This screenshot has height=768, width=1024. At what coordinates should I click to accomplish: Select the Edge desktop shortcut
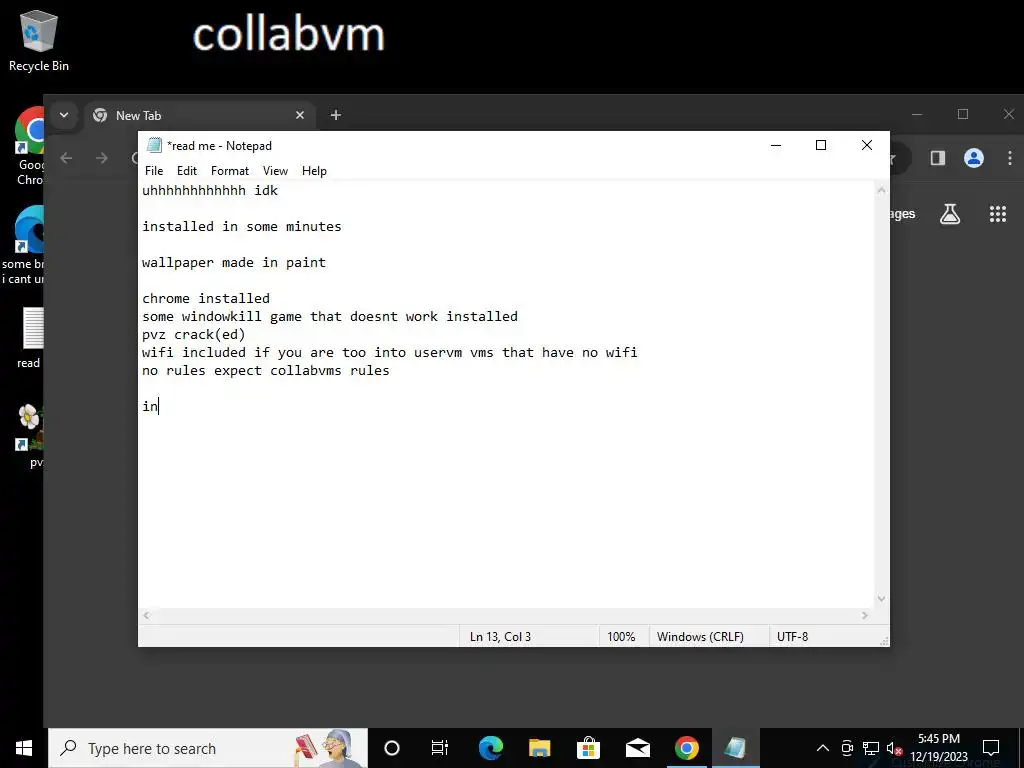(25, 245)
